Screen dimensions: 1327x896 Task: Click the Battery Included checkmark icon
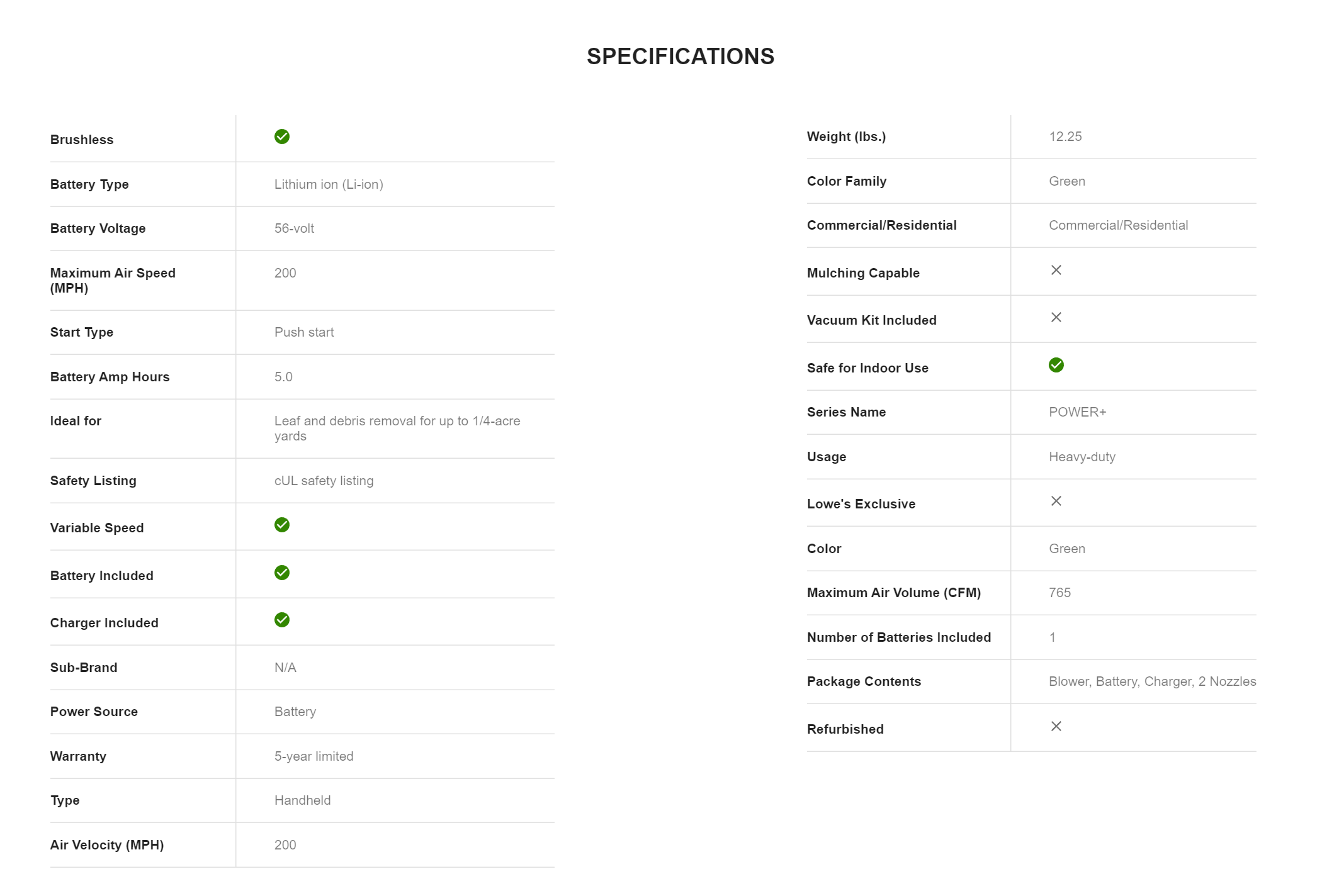[x=282, y=573]
